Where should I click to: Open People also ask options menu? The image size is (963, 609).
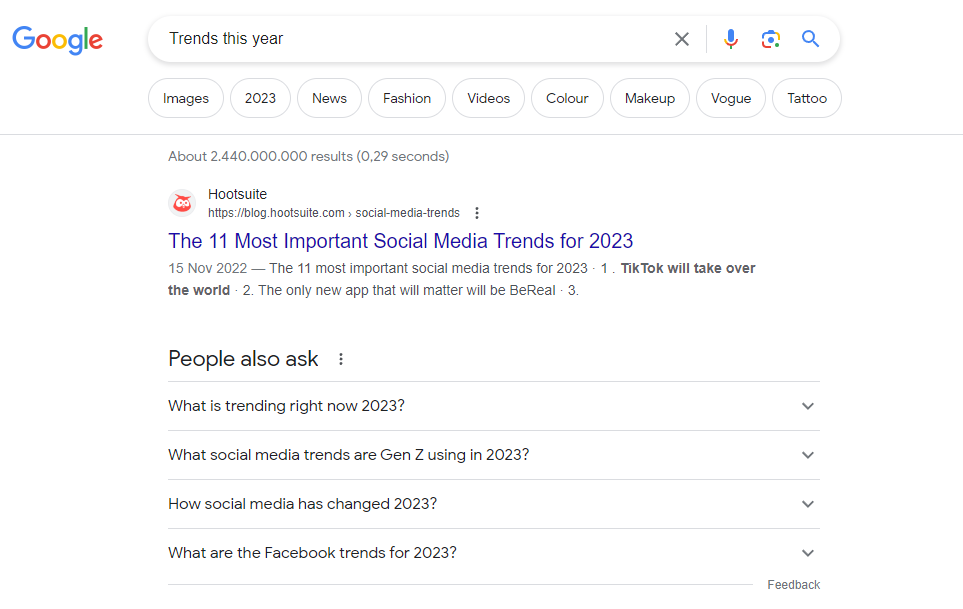[x=341, y=359]
